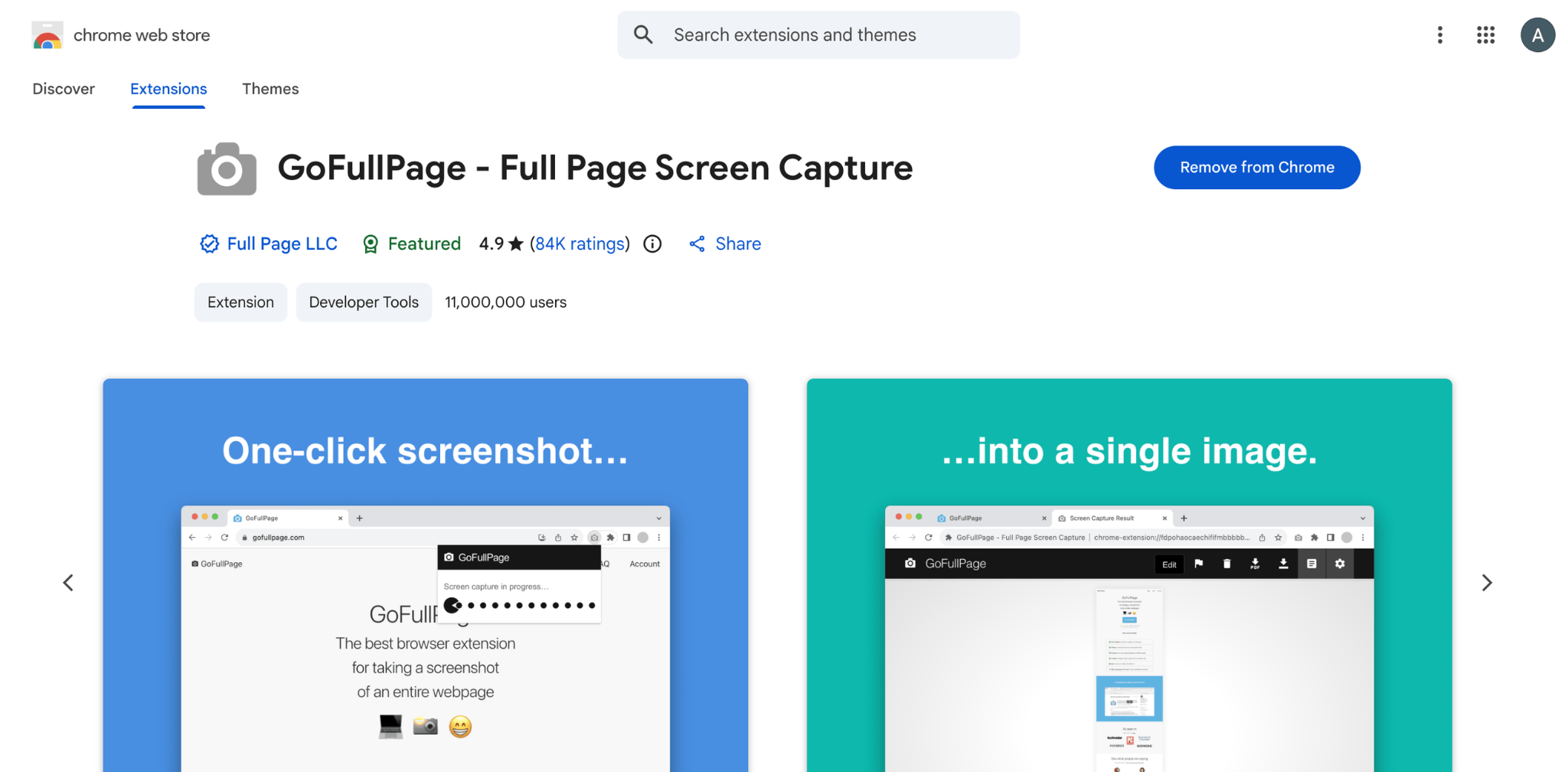Image resolution: width=1568 pixels, height=772 pixels.
Task: Click the image download icon next to the PDF icon
Action: [x=1284, y=564]
